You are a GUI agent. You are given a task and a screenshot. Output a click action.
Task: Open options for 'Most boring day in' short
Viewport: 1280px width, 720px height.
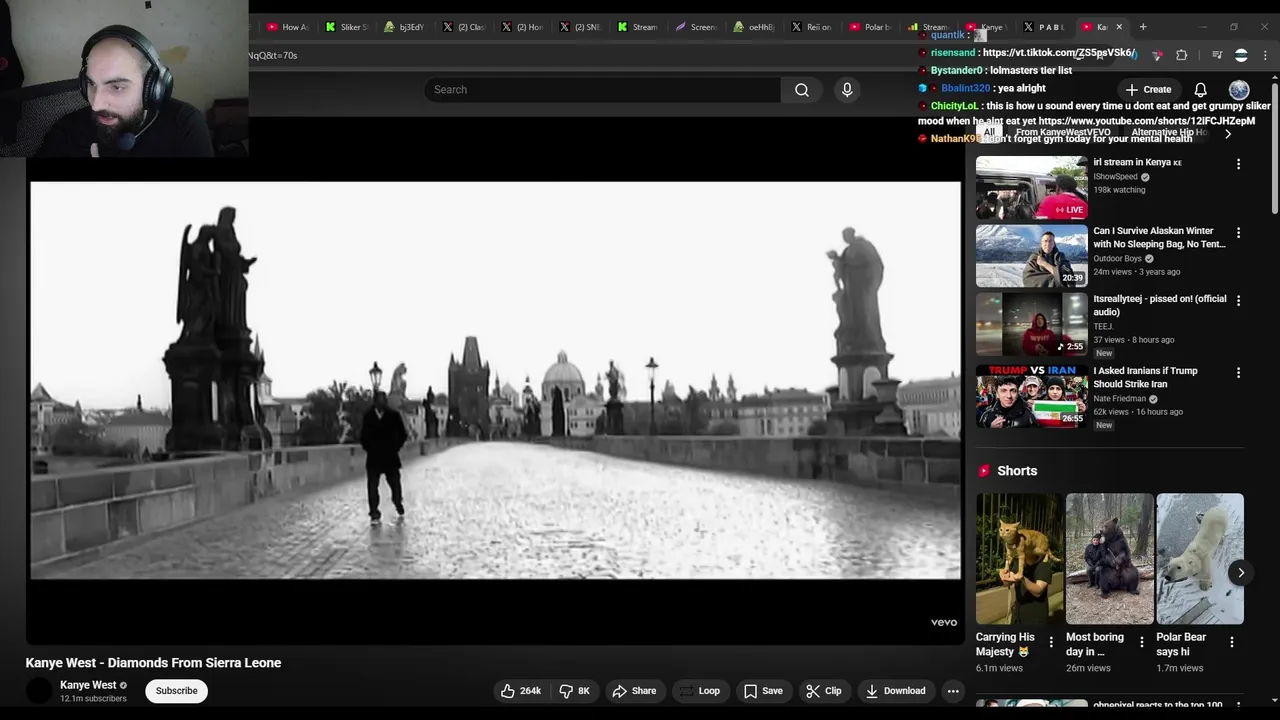tap(1142, 642)
